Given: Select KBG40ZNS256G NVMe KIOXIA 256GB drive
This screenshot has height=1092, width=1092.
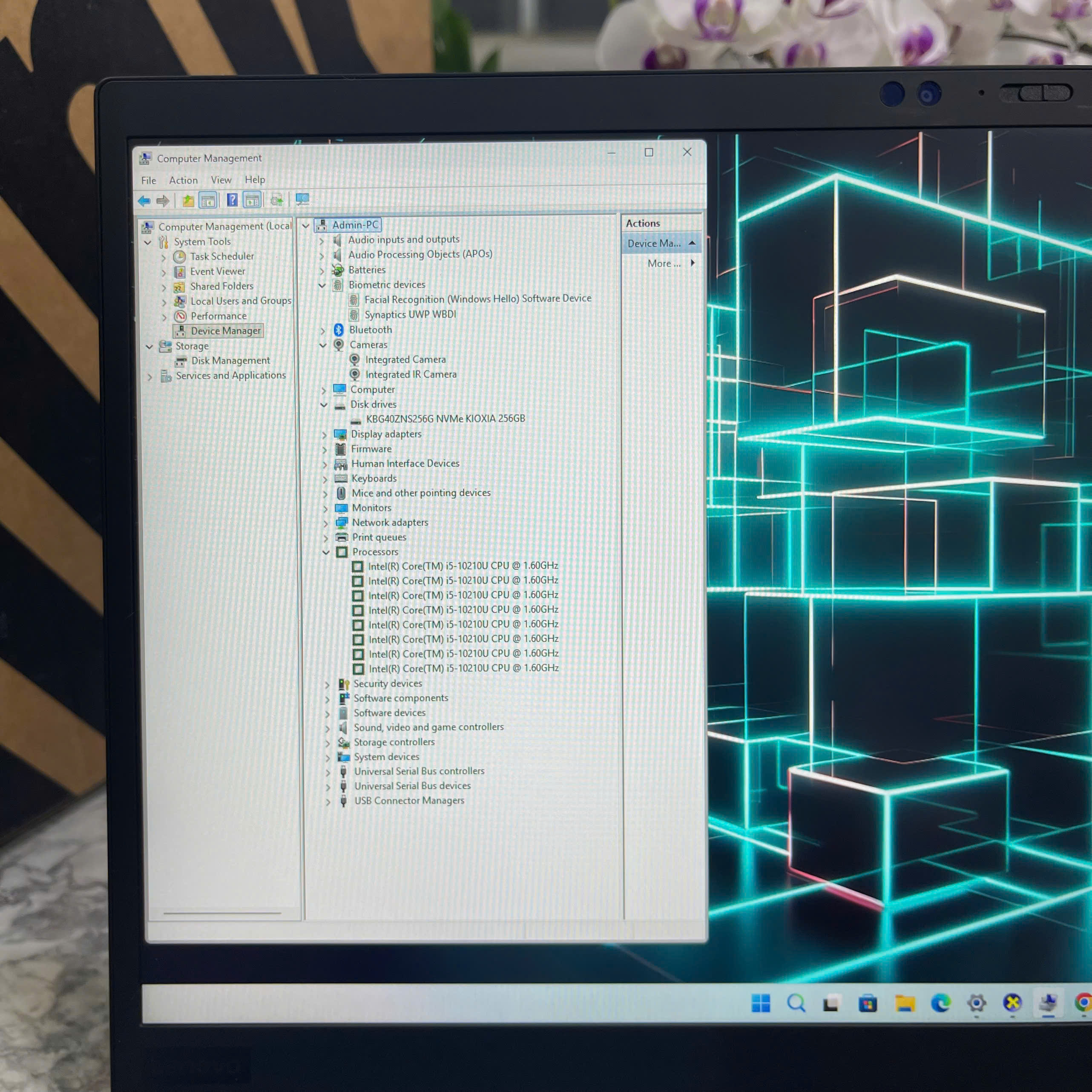Looking at the screenshot, I should 445,419.
